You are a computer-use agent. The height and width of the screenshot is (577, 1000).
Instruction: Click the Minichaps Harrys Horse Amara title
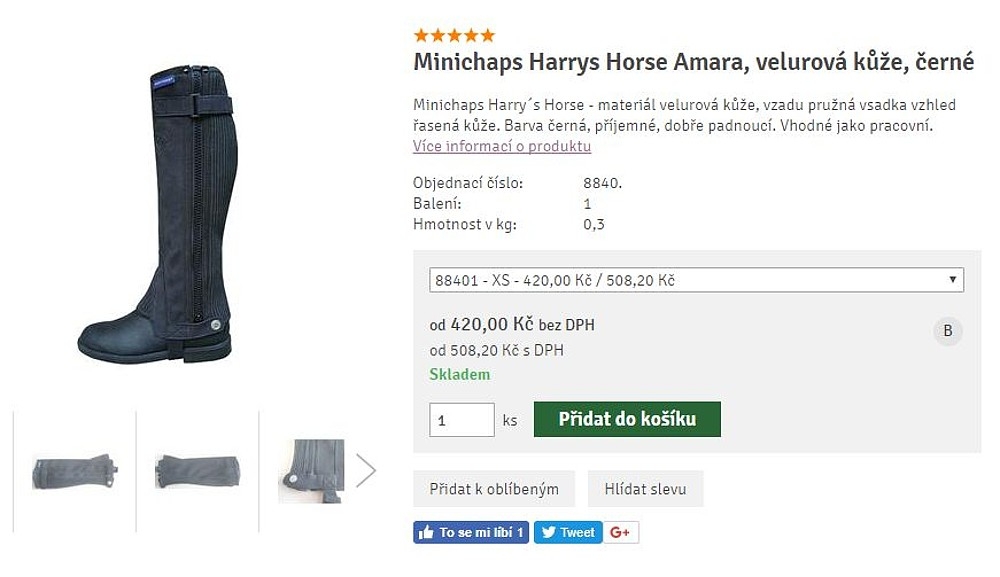pyautogui.click(x=693, y=62)
